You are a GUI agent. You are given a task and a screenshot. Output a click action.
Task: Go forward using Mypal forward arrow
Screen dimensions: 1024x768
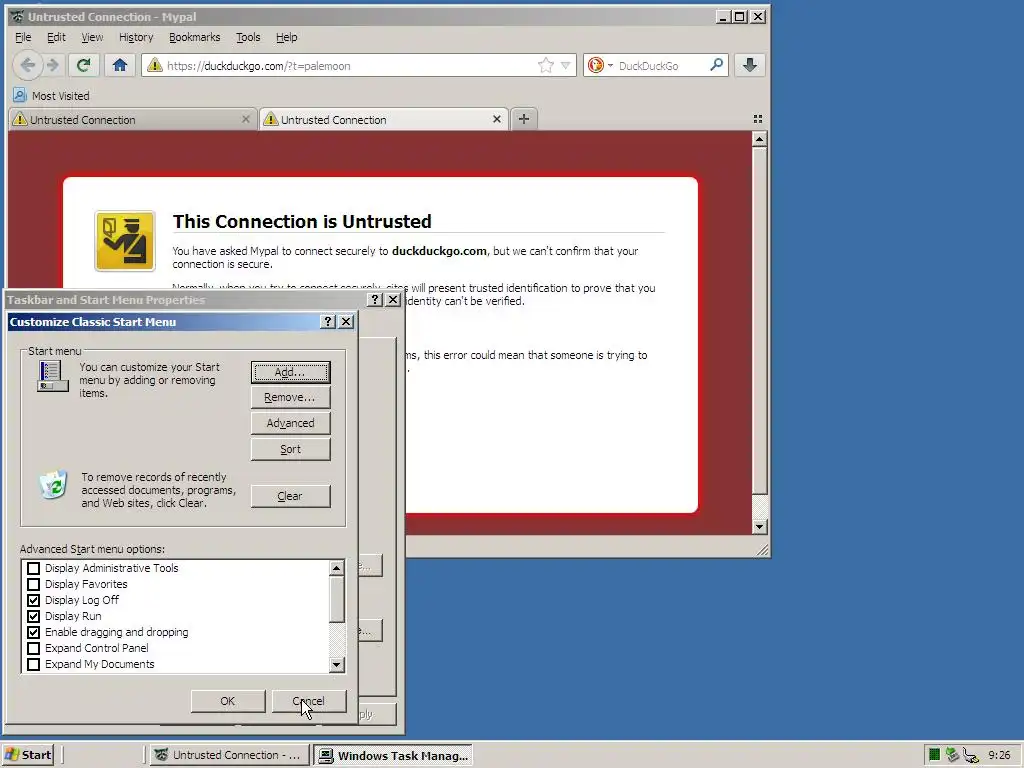52,65
